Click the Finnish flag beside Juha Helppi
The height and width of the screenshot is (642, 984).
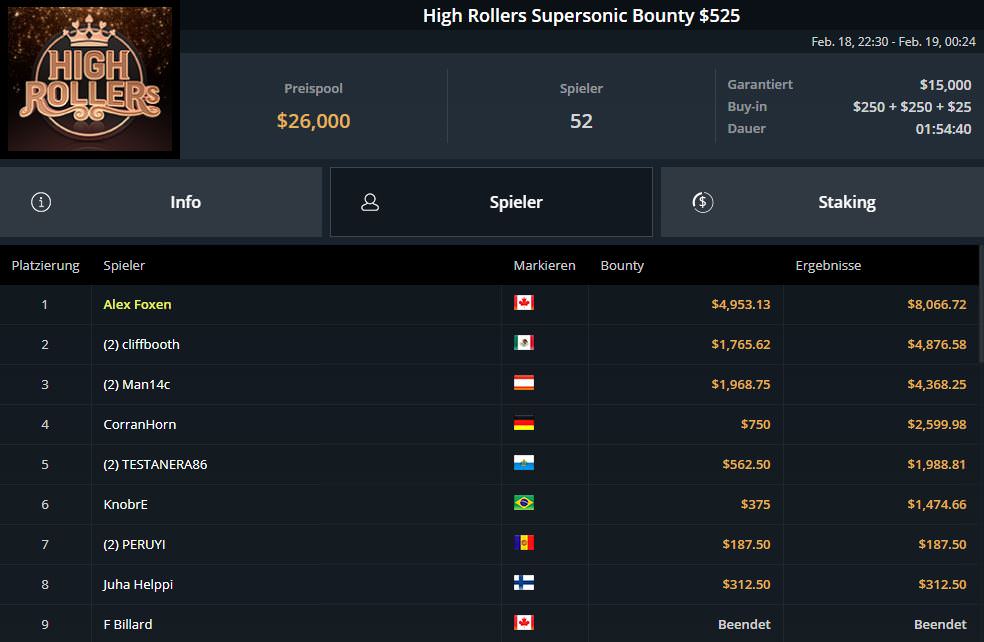(x=523, y=583)
